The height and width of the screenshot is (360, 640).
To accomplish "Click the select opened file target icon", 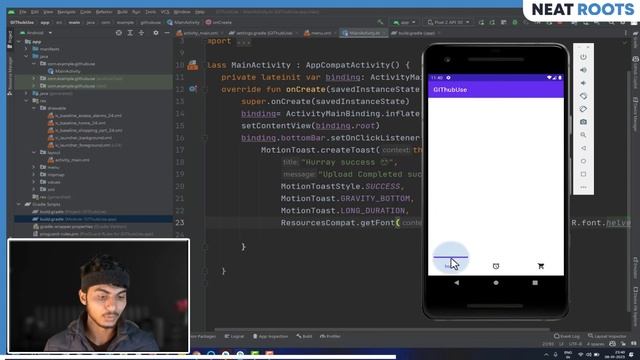I will 118,33.
